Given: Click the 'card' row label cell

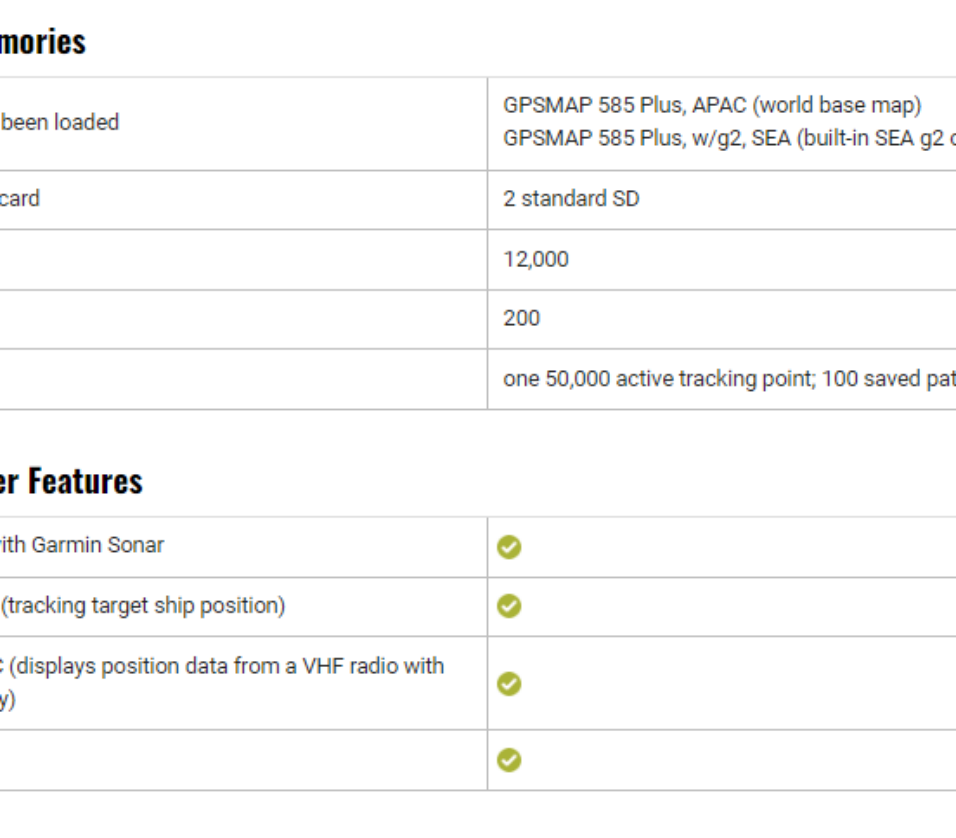Looking at the screenshot, I should pos(20,199).
